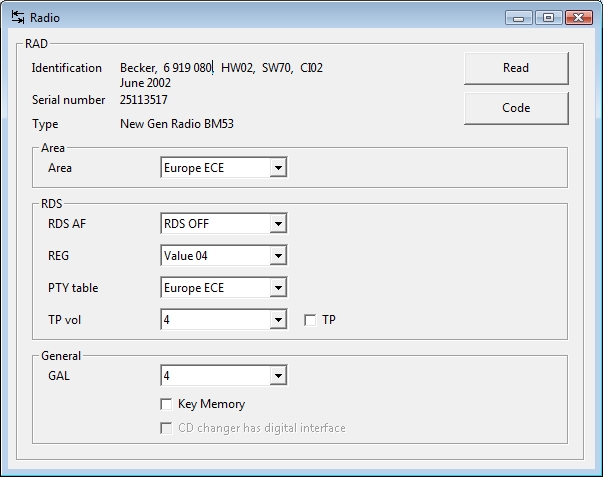Click the Code button
The image size is (603, 477).
click(x=516, y=108)
